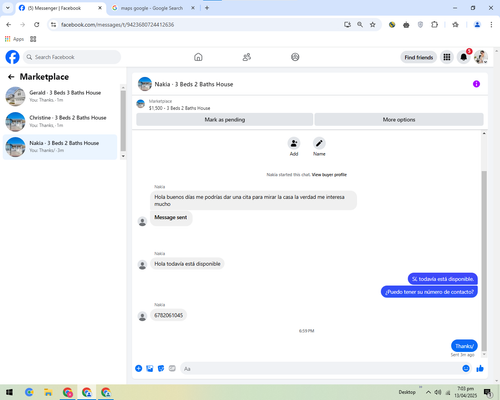Image resolution: width=500 pixels, height=400 pixels.
Task: Go to the Facebook Home feed icon
Action: tap(198, 57)
